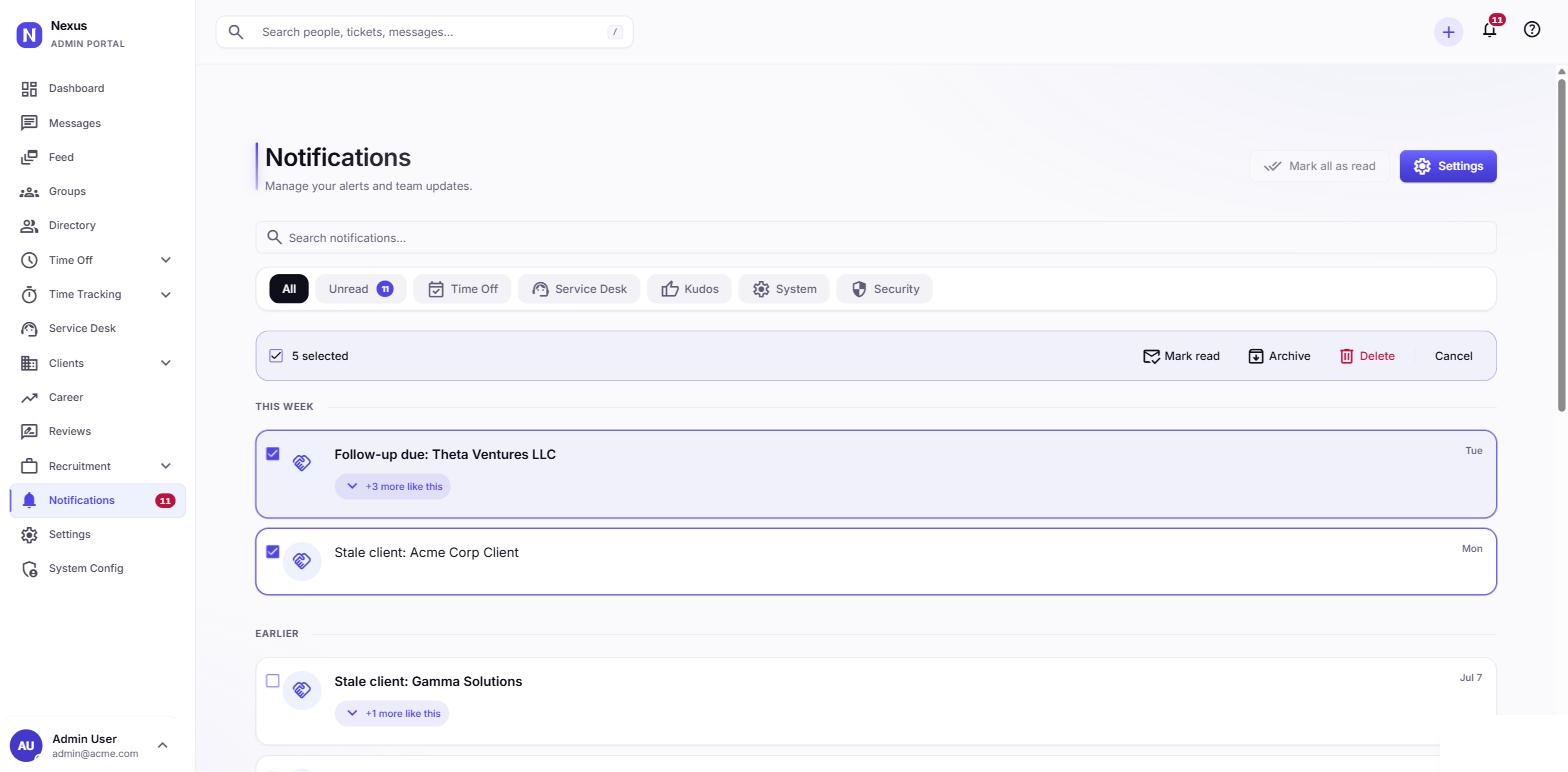Focus the Search notifications field
This screenshot has height=772, width=1568.
[876, 238]
